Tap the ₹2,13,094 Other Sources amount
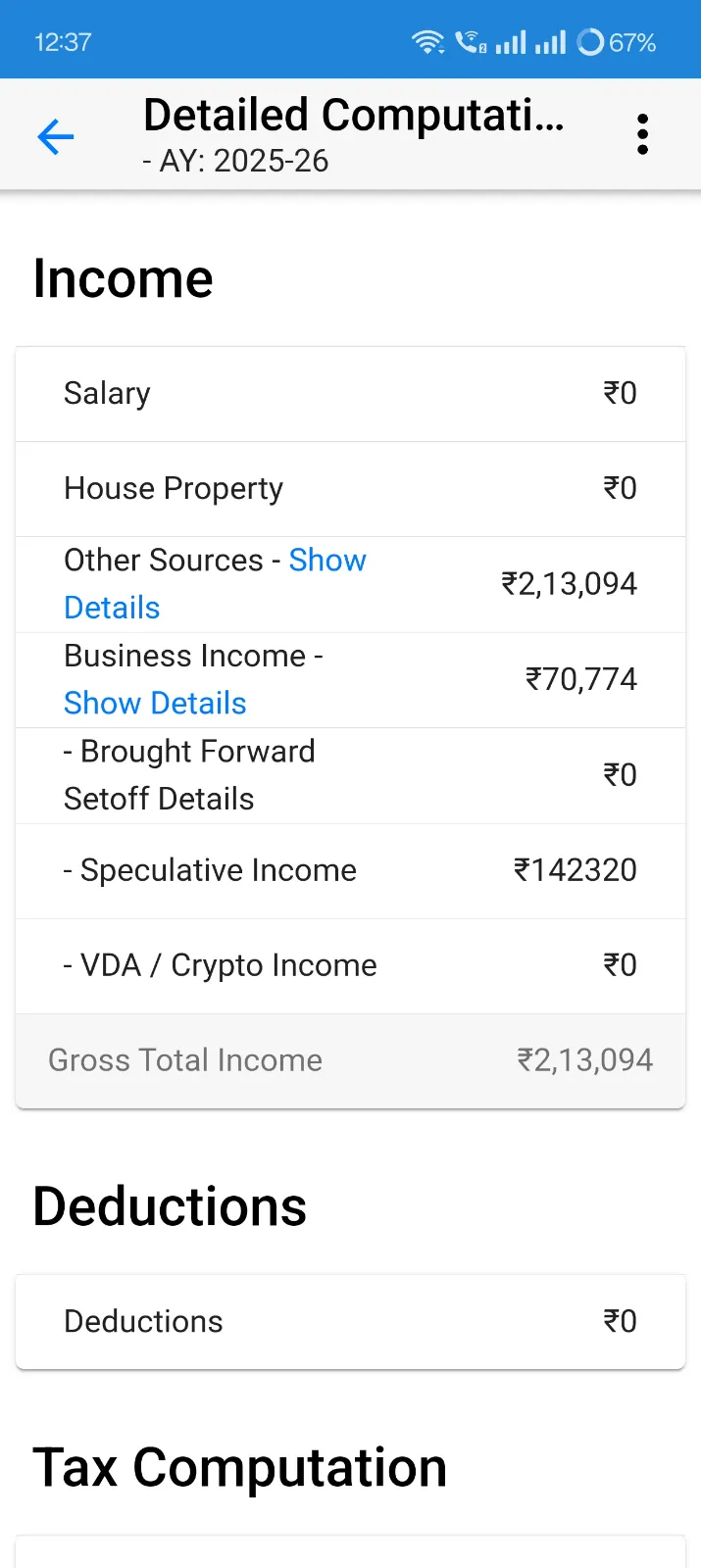 (569, 584)
